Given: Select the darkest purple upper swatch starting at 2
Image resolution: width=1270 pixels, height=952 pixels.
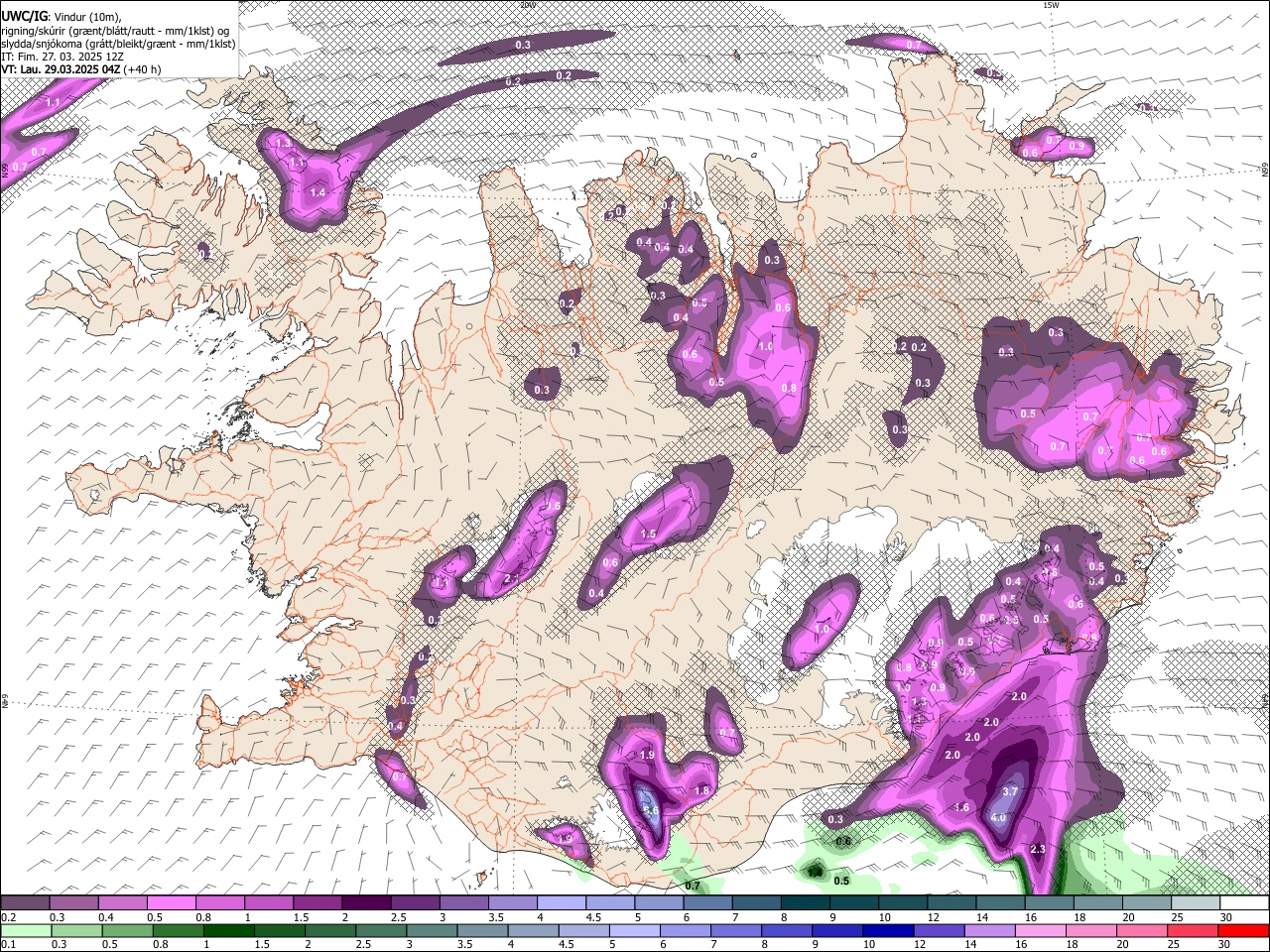Looking at the screenshot, I should point(366,903).
